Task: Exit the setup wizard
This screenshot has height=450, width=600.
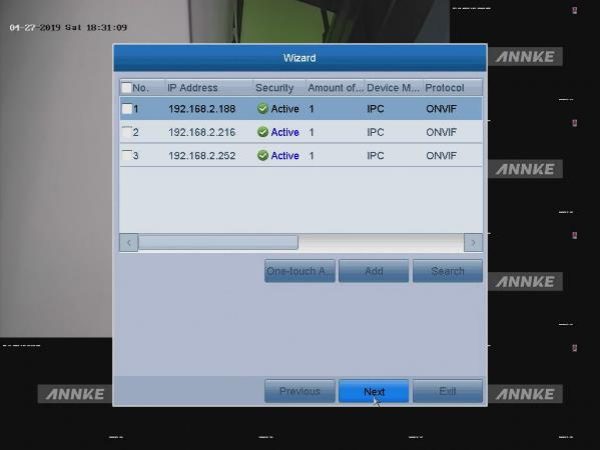Action: [447, 391]
